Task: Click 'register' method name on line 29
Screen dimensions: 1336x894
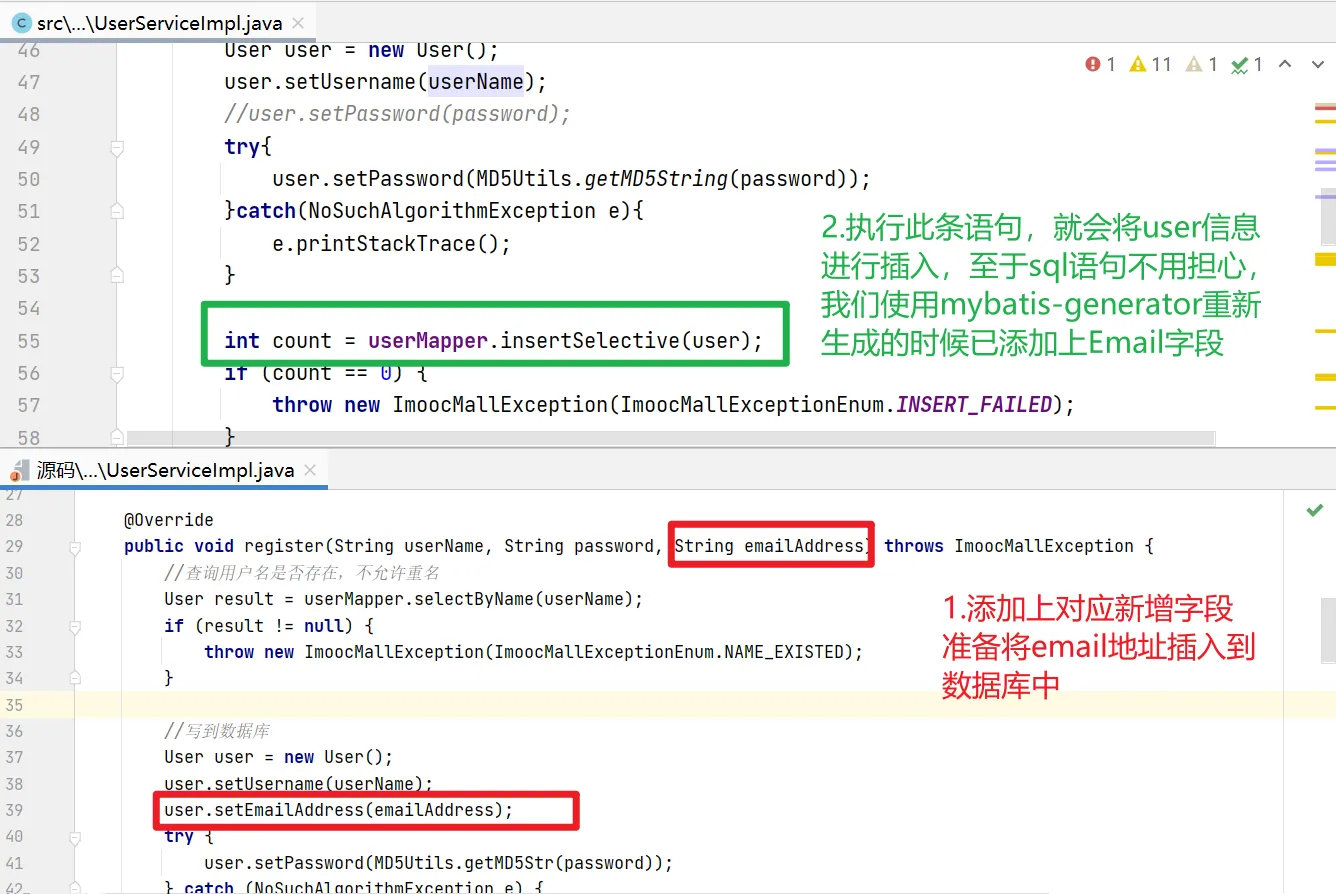Action: [284, 546]
